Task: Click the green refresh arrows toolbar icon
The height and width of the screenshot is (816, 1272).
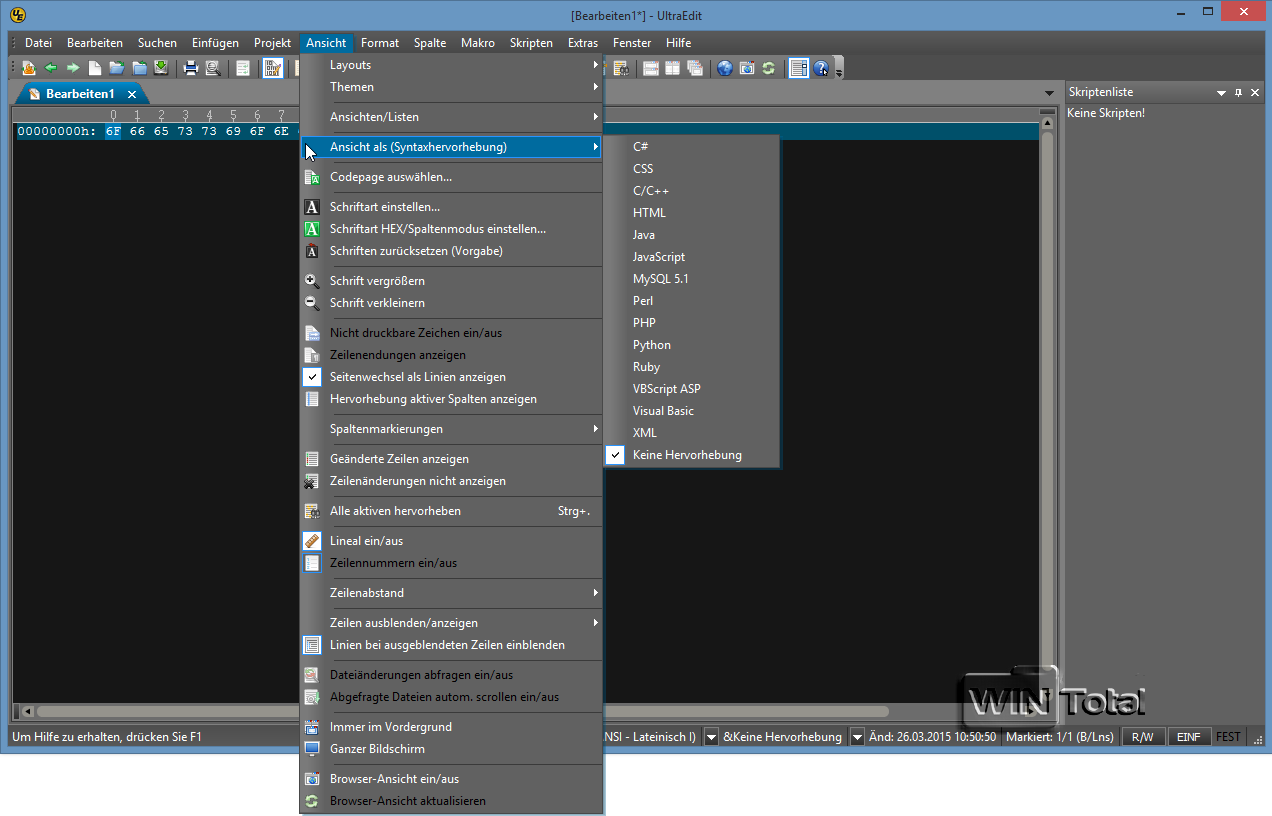Action: tap(768, 68)
